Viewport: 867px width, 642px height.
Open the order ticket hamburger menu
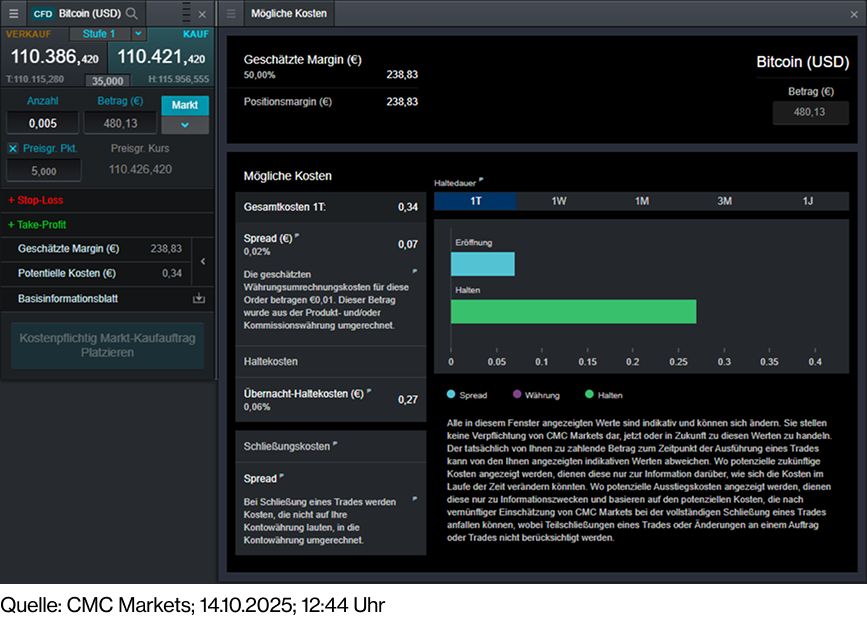13,14
